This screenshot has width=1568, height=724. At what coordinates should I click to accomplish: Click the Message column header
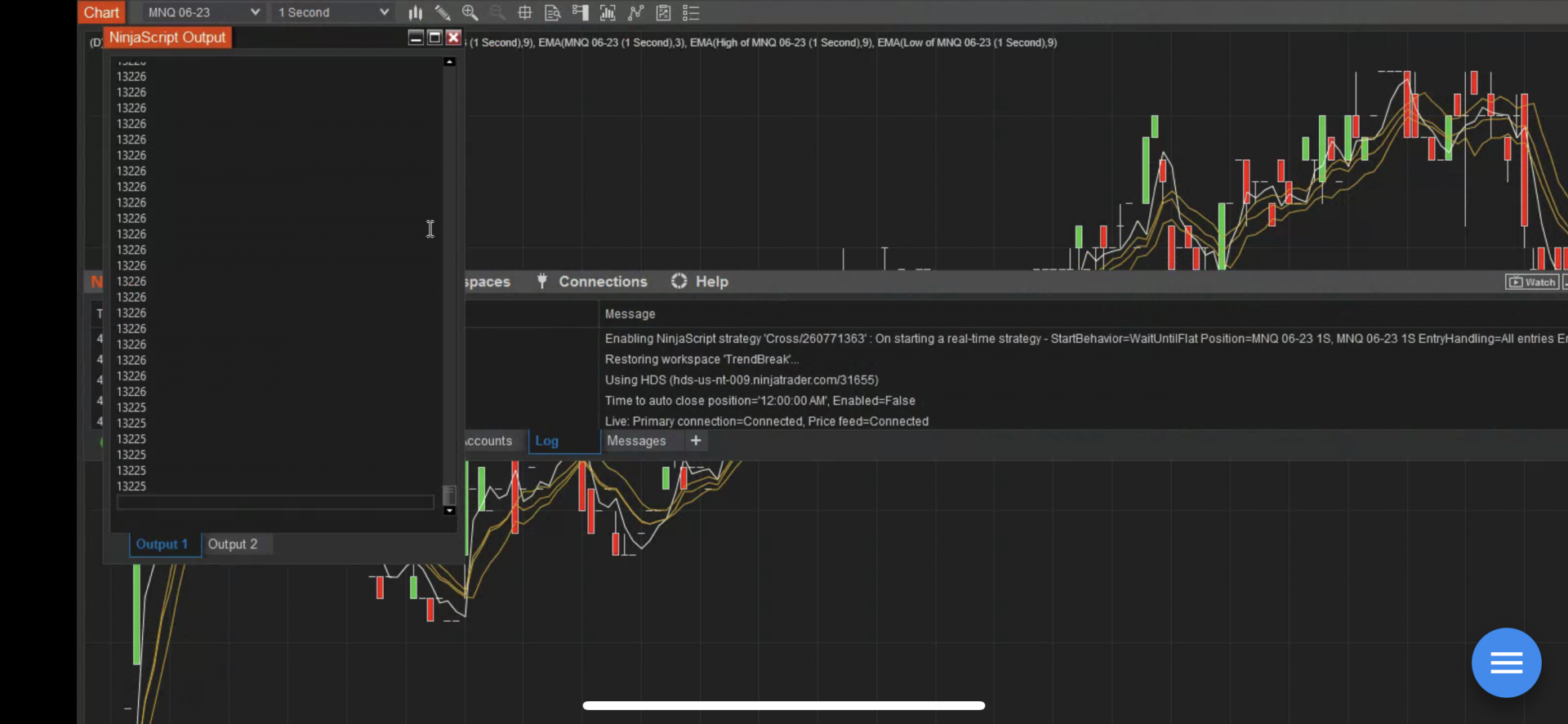630,314
